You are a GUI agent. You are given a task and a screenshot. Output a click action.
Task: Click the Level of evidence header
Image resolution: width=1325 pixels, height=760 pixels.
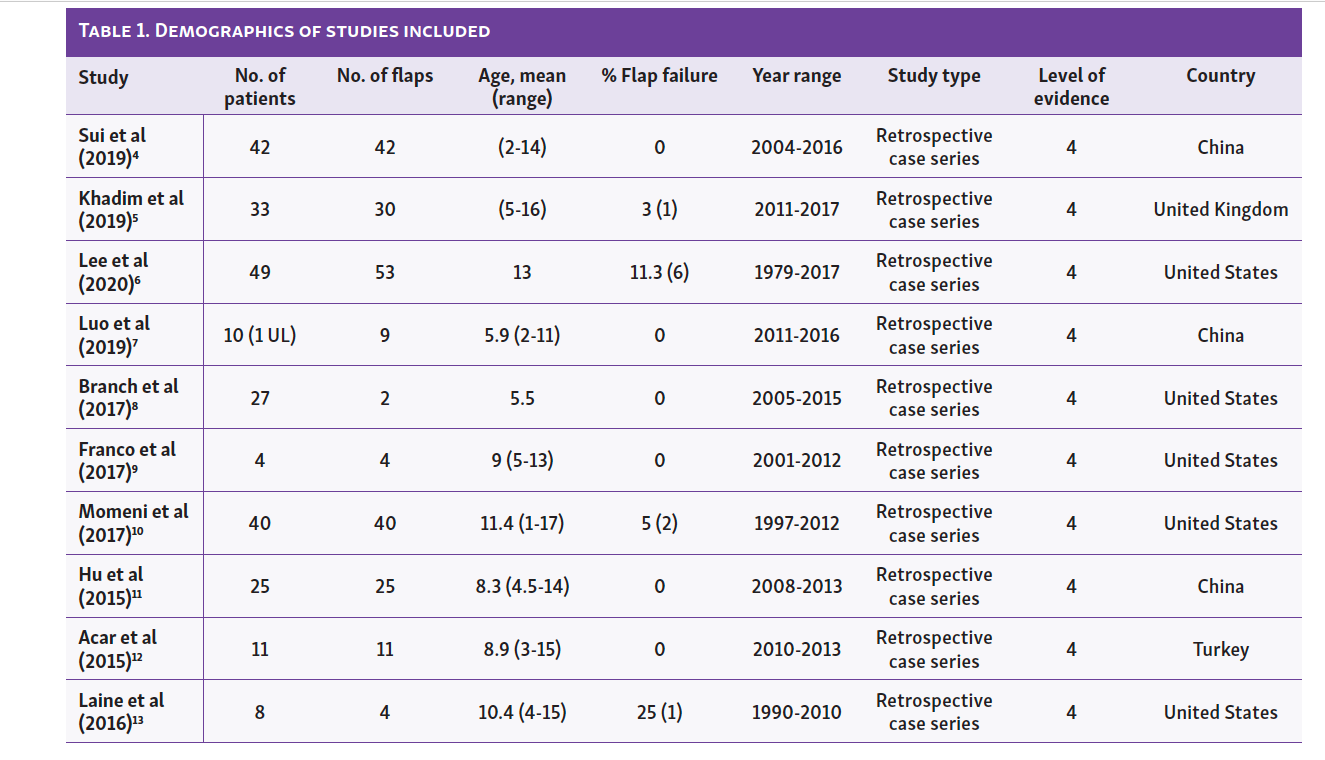pos(1070,87)
